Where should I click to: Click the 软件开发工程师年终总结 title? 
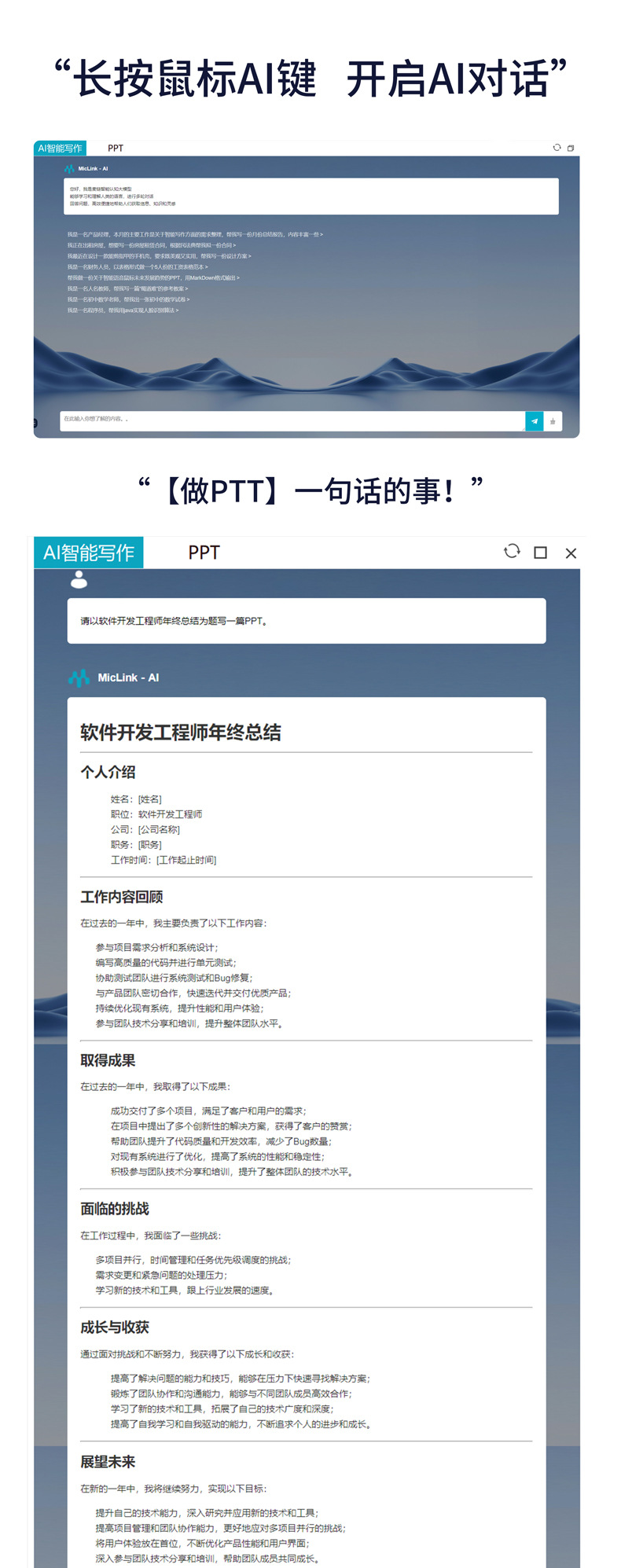coord(181,733)
